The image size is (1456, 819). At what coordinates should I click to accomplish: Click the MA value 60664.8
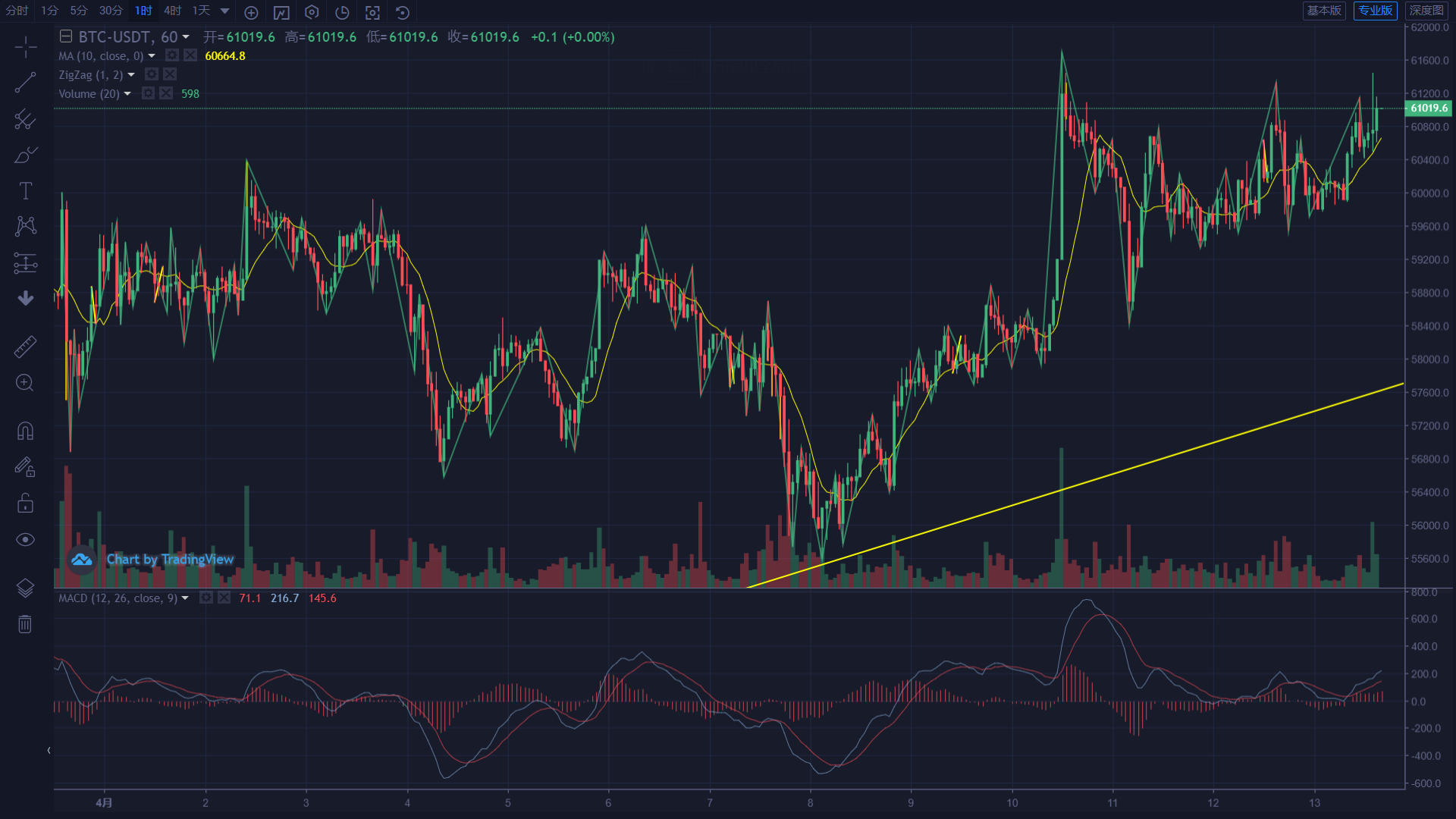[225, 56]
